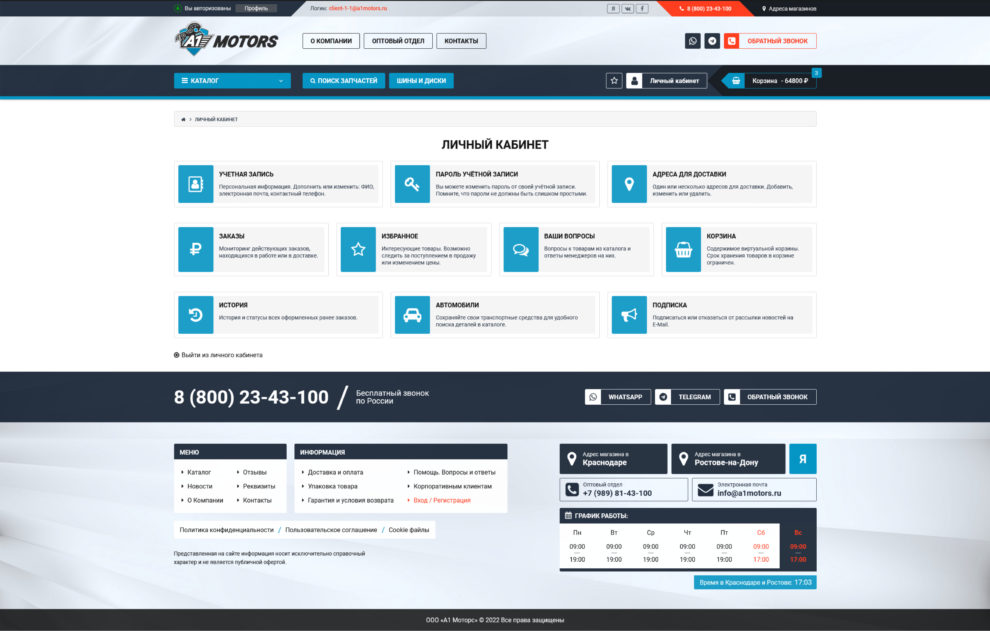Click the top bar phone number 8 (800) 23-43-100
This screenshot has width=990, height=631.
point(705,9)
